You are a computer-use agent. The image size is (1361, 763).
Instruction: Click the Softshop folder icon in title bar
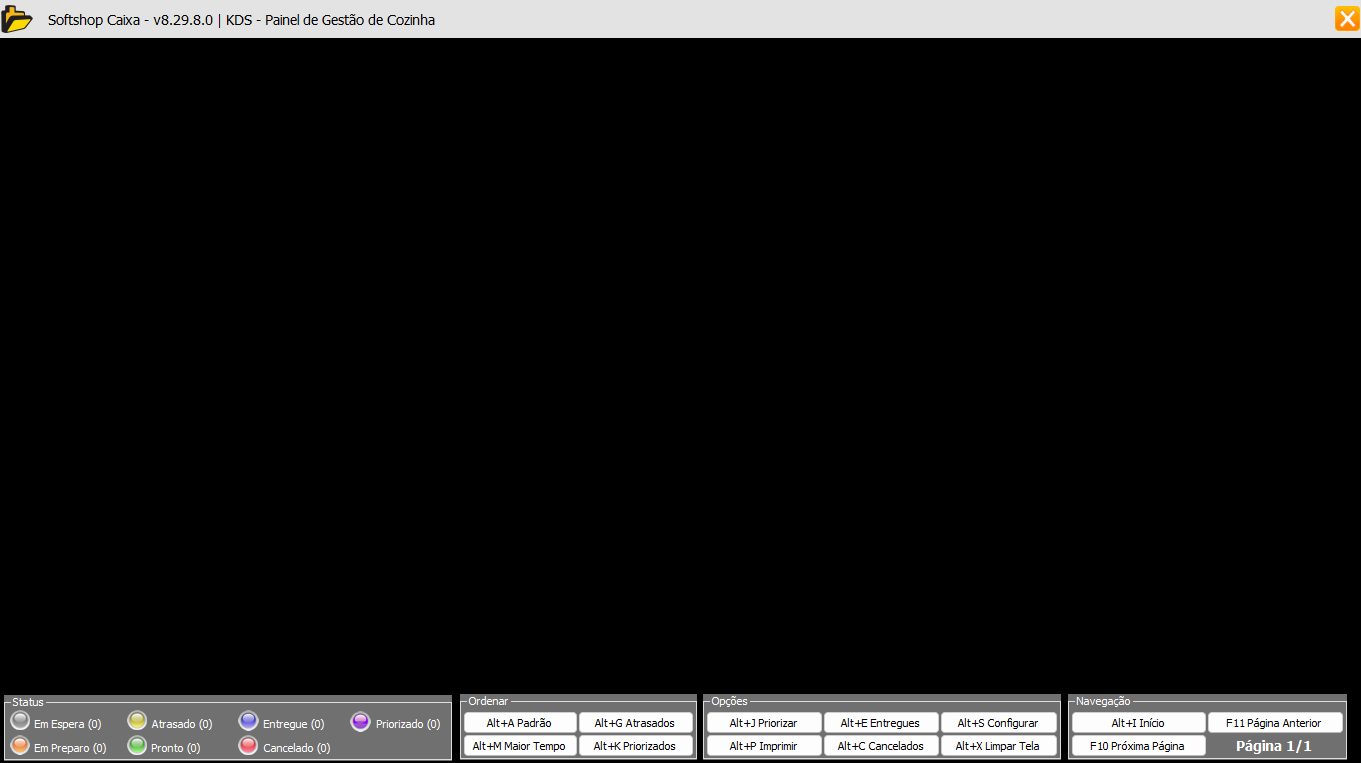click(x=17, y=19)
